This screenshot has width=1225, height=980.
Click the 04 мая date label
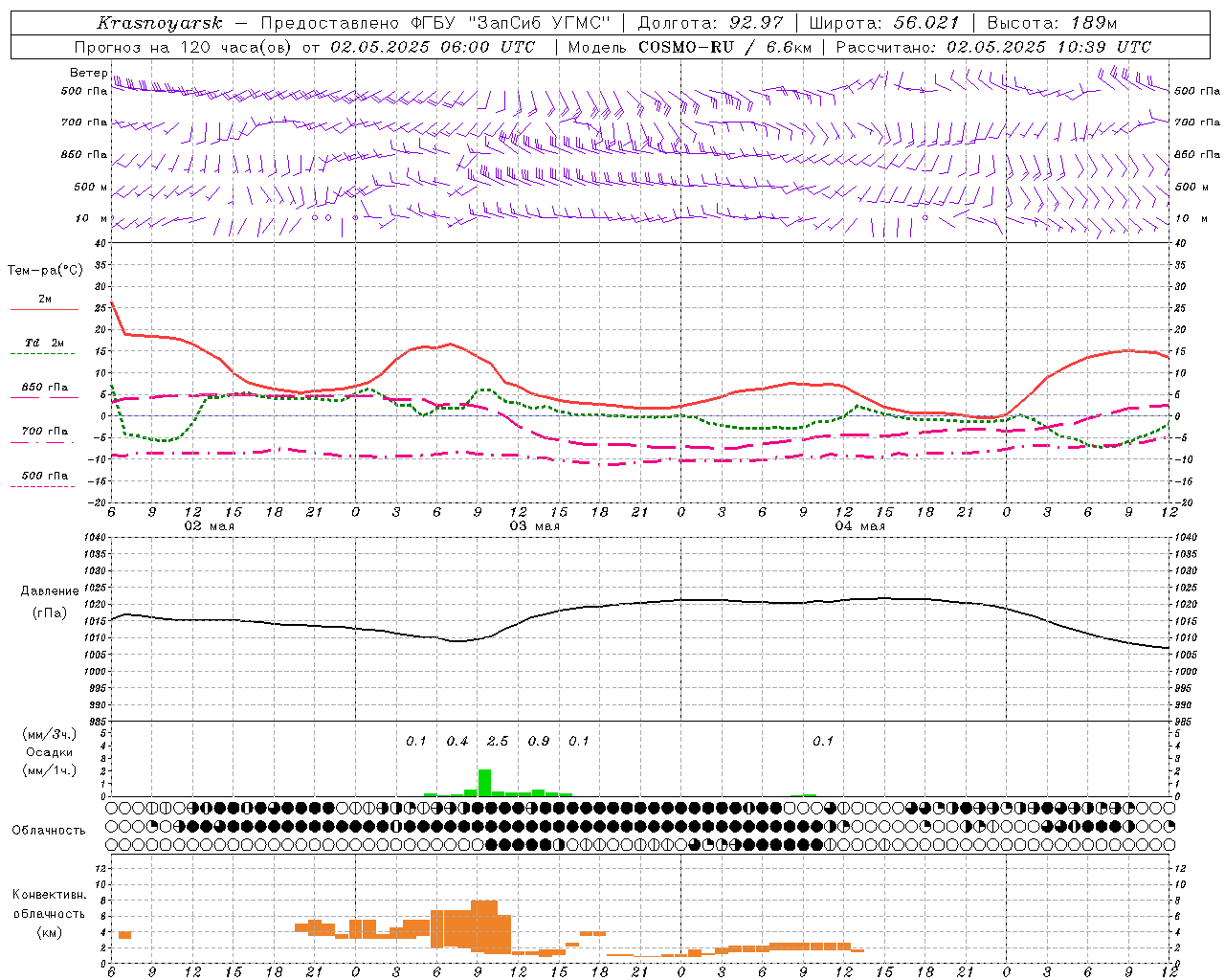pyautogui.click(x=860, y=526)
